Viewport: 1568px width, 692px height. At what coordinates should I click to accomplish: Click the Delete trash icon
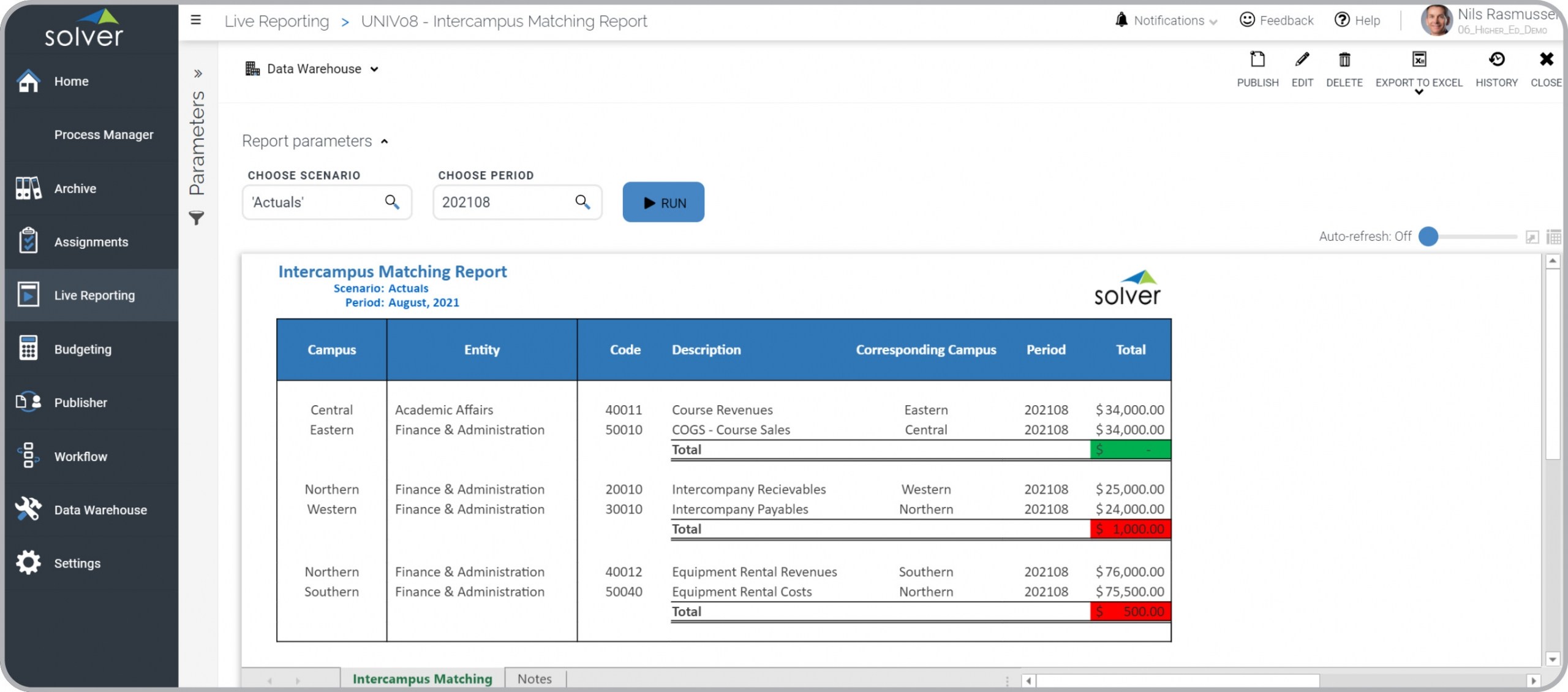tap(1344, 61)
